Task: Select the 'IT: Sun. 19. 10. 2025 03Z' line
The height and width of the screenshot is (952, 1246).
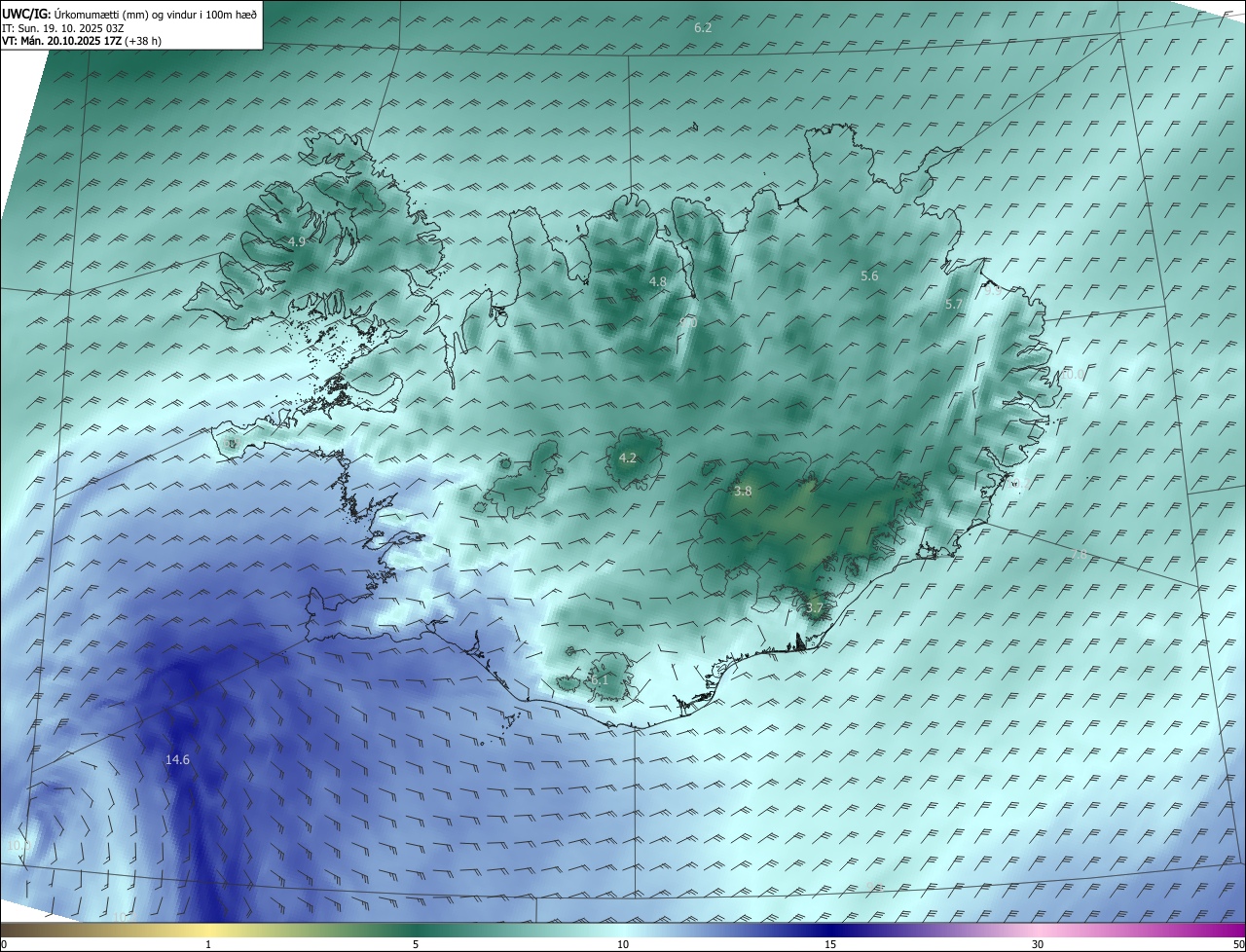Action: tap(62, 27)
